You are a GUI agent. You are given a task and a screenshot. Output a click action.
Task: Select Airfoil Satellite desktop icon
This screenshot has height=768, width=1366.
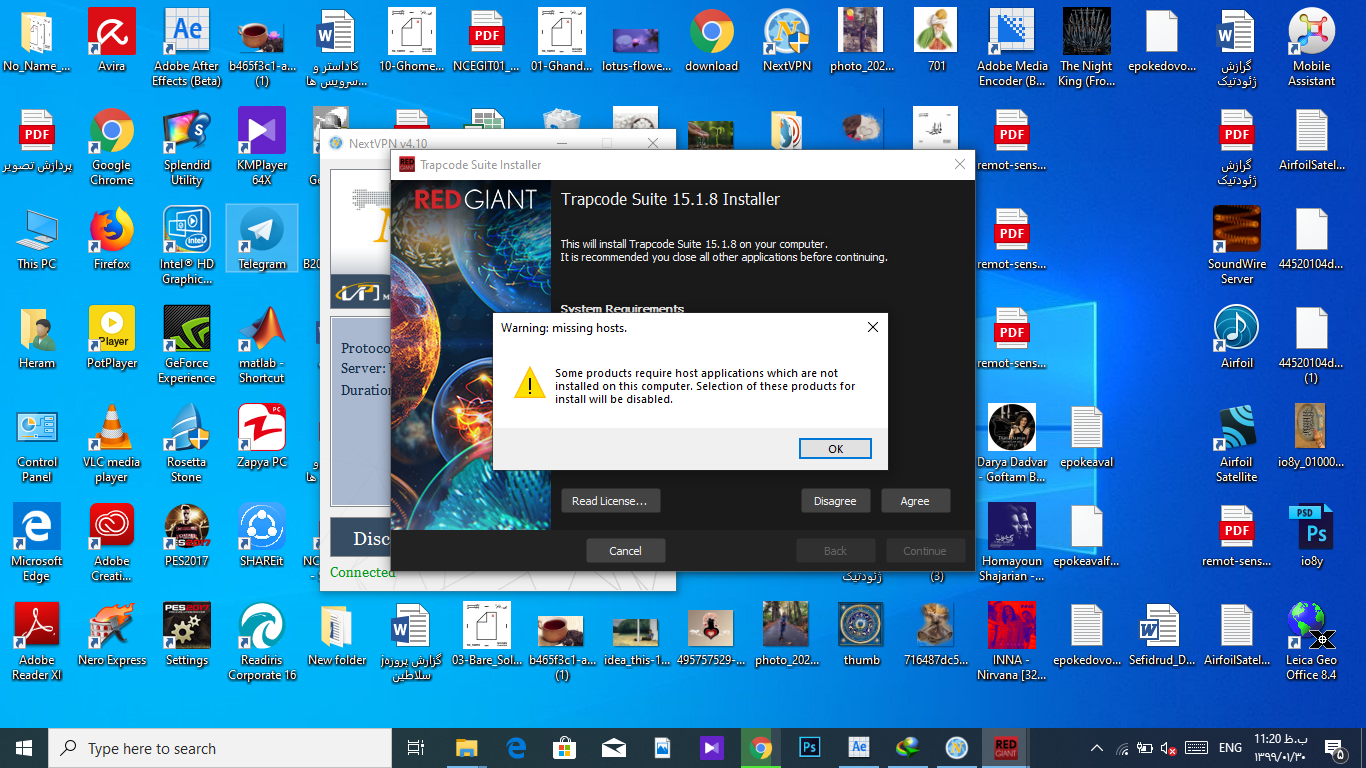coord(1237,444)
